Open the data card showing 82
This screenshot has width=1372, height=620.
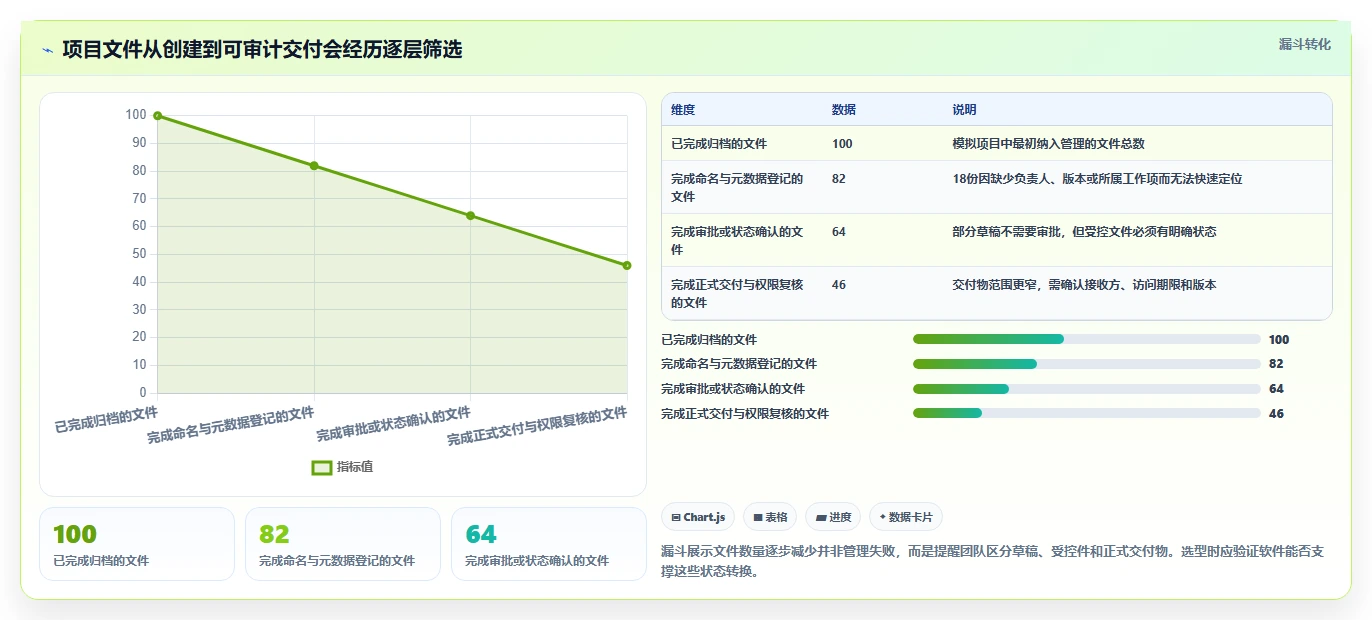pos(343,544)
